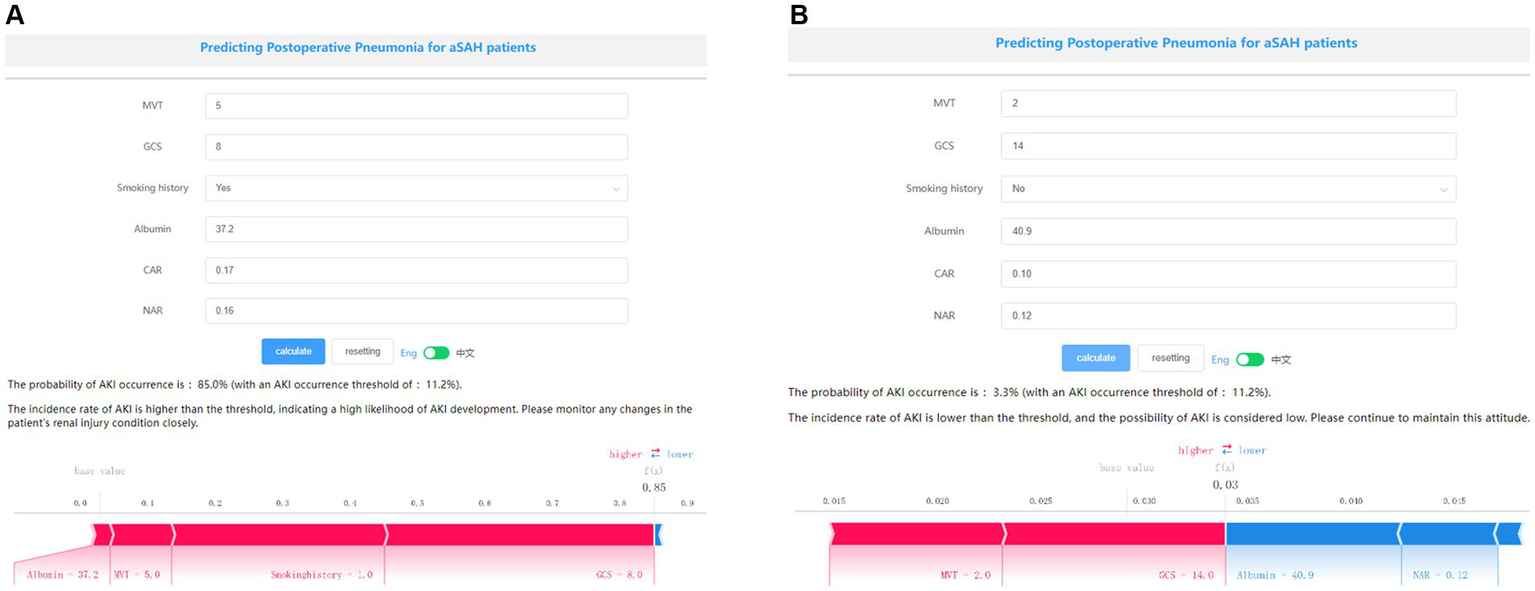
Task: Click GCS input field containing 8
Action: point(416,147)
